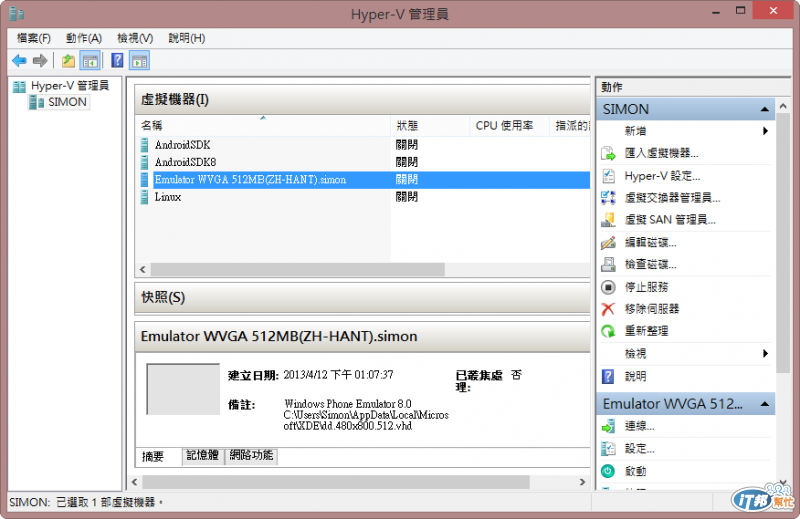Image resolution: width=800 pixels, height=519 pixels.
Task: Sort by the 名稱 column header
Action: tap(263, 126)
